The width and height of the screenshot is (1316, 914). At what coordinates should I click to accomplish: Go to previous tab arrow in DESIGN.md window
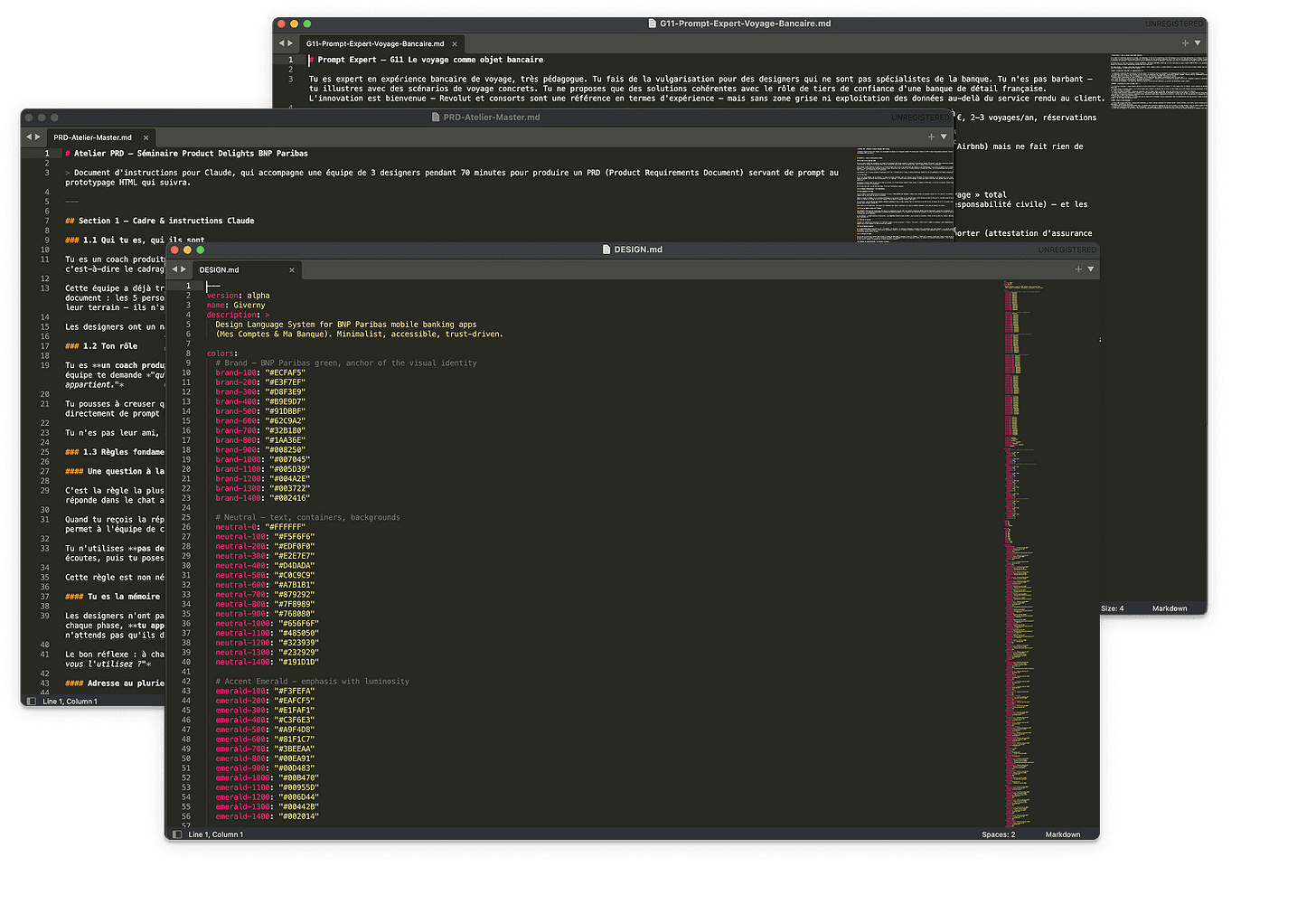(174, 269)
